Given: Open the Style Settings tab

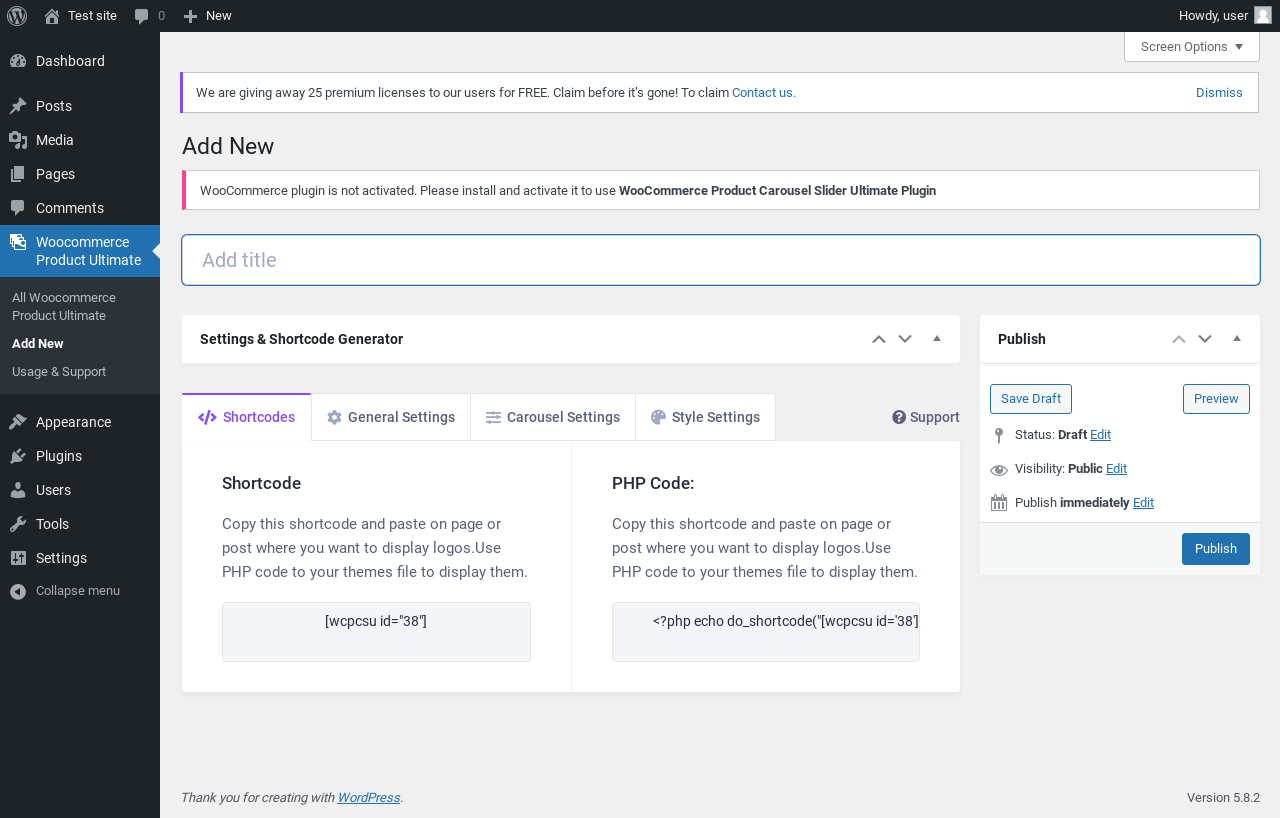Looking at the screenshot, I should pos(705,417).
